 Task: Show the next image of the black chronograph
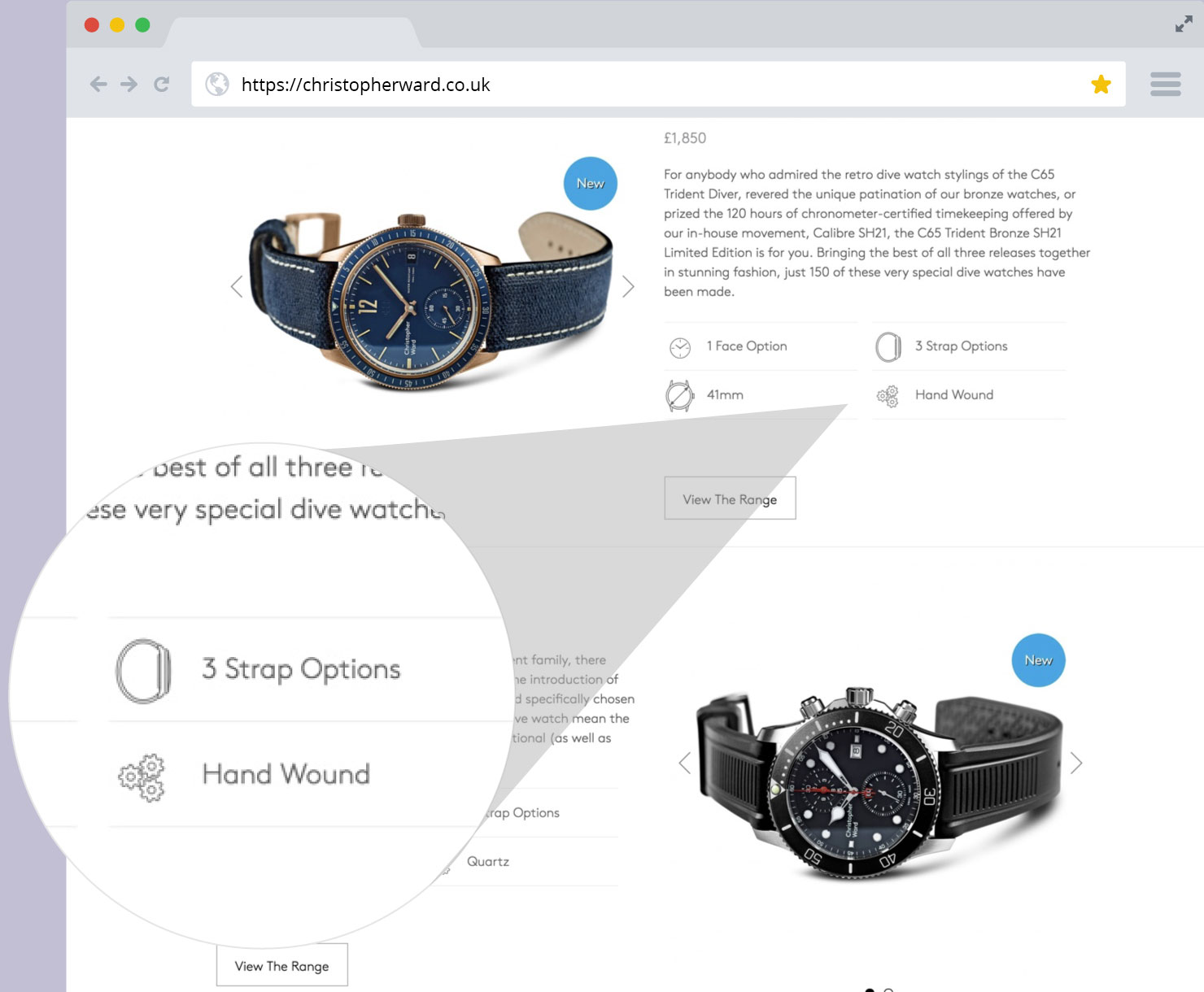1076,763
